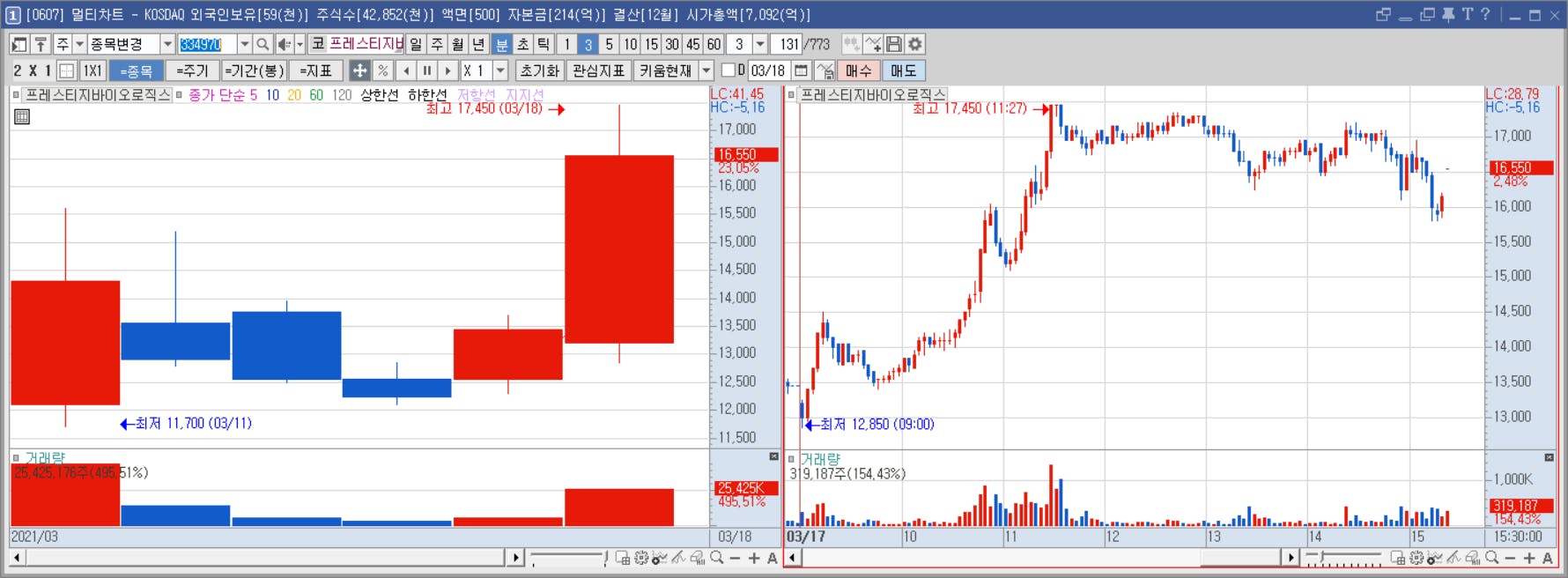The image size is (1568, 578).
Task: Click pause button in playback controls
Action: pyautogui.click(x=427, y=70)
